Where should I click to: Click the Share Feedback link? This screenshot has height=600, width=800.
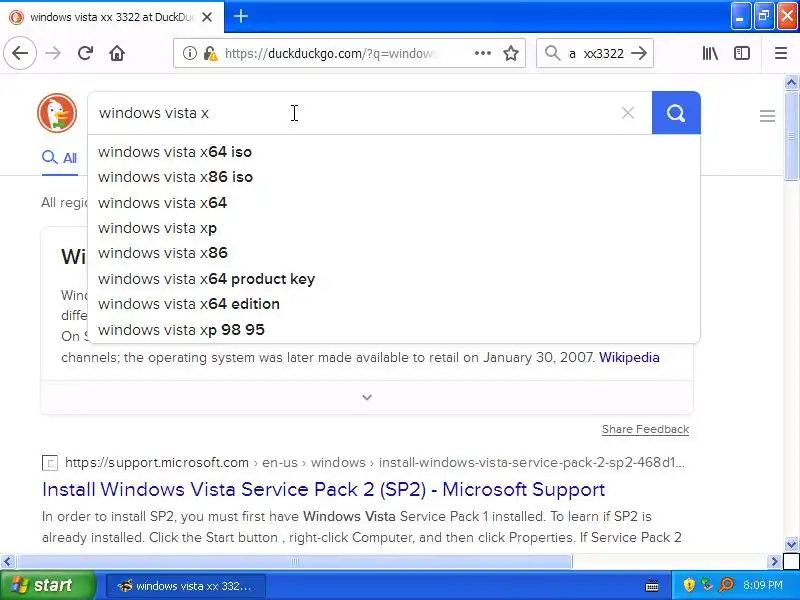(x=645, y=430)
